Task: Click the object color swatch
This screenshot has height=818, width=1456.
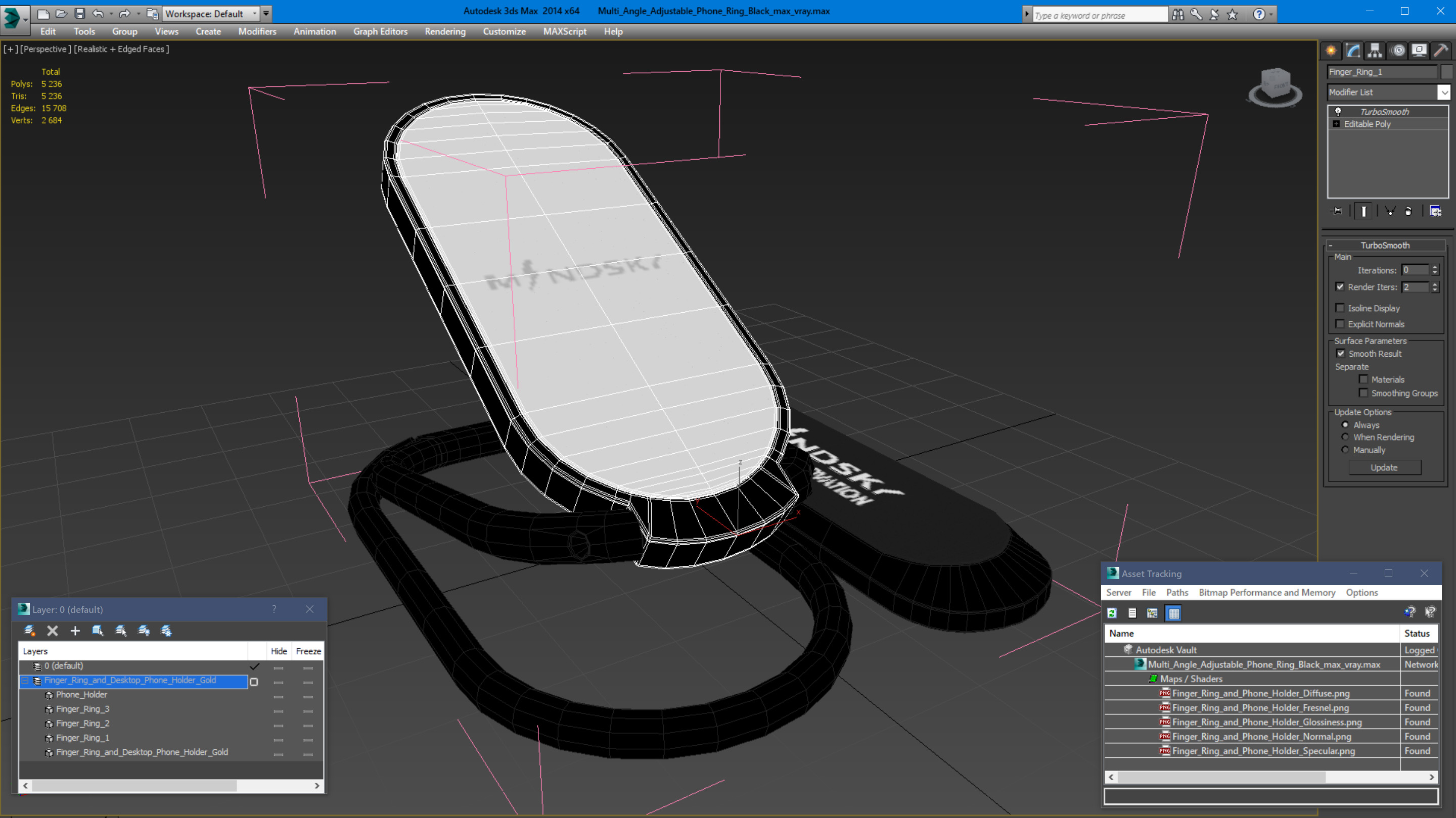Action: (x=1447, y=72)
